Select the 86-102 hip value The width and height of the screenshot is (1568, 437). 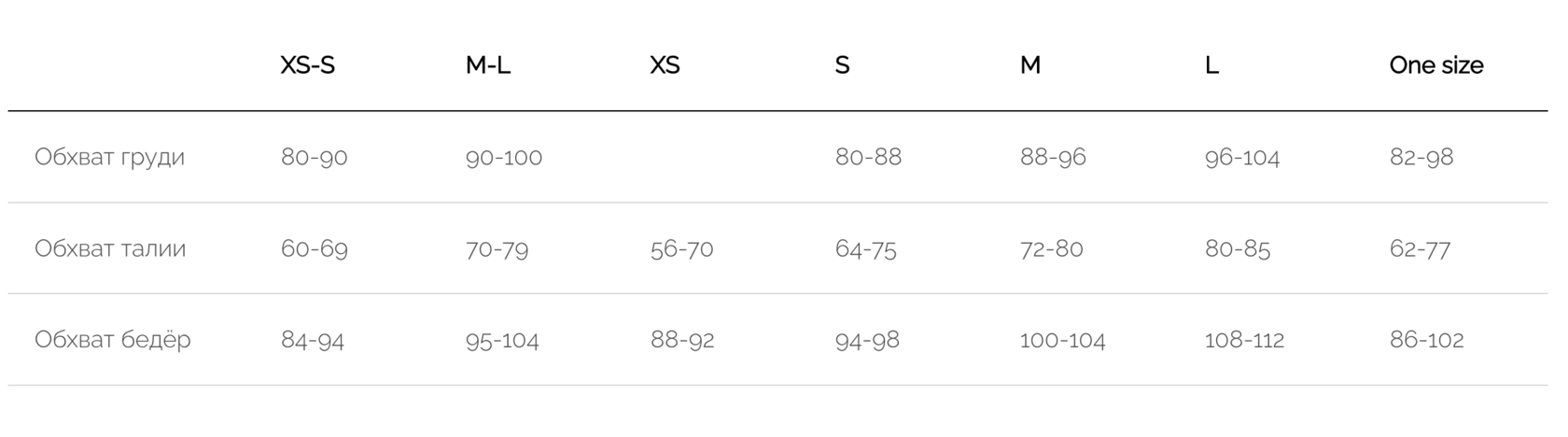[1427, 340]
